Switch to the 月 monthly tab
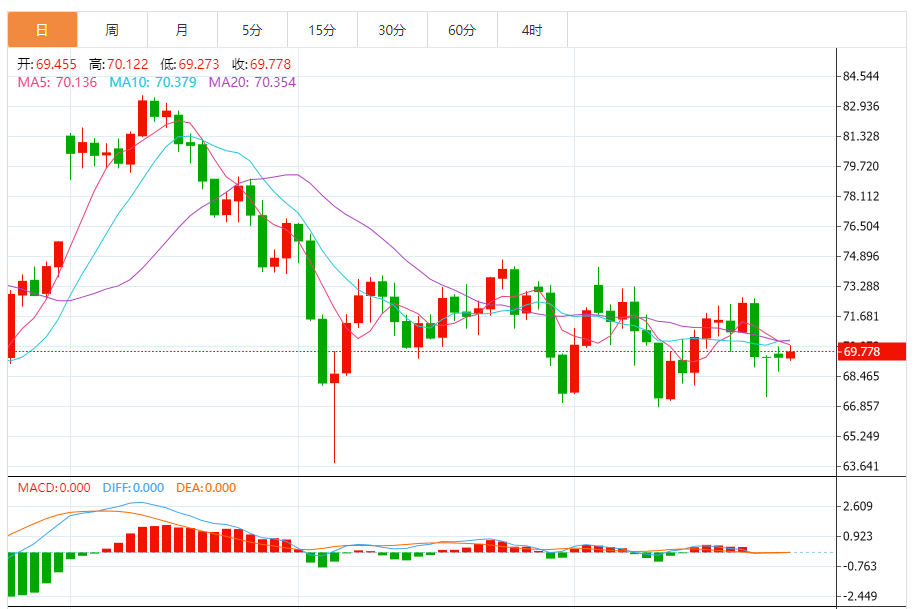 (182, 30)
